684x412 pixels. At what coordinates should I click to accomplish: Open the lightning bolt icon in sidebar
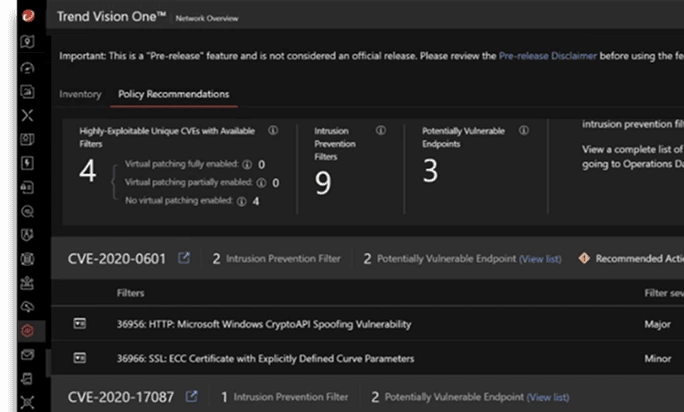tap(27, 163)
